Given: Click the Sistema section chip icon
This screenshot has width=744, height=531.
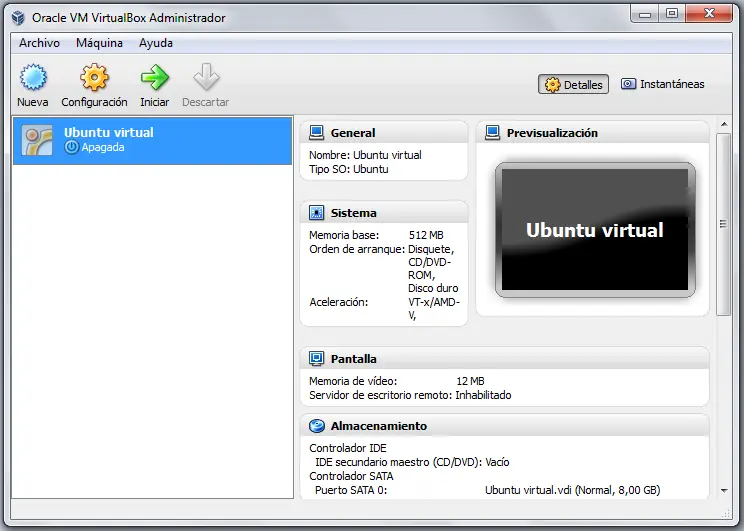Looking at the screenshot, I should pos(316,213).
